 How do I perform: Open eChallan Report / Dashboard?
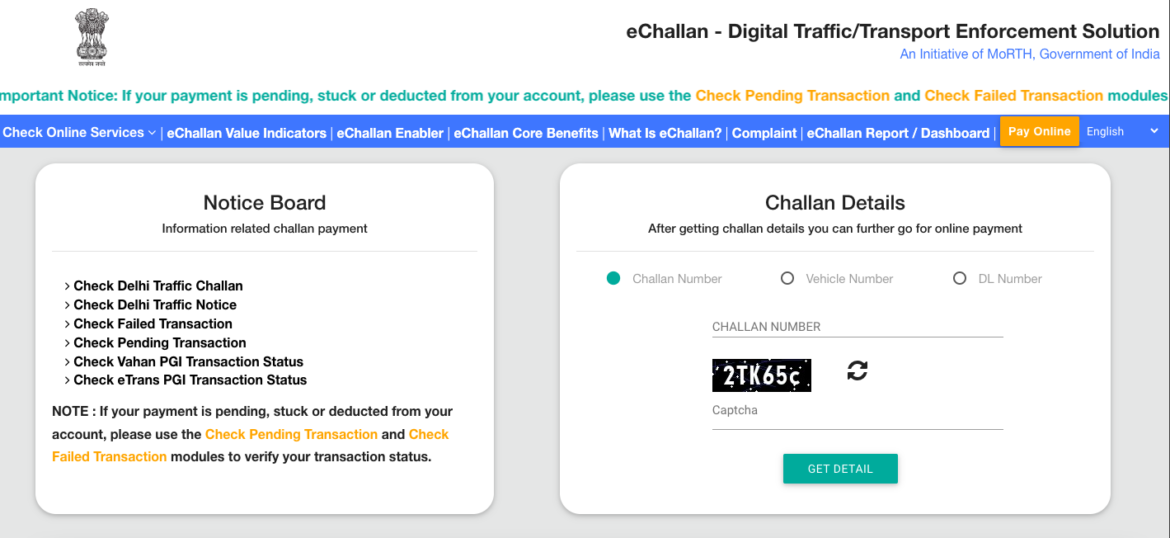coord(897,132)
